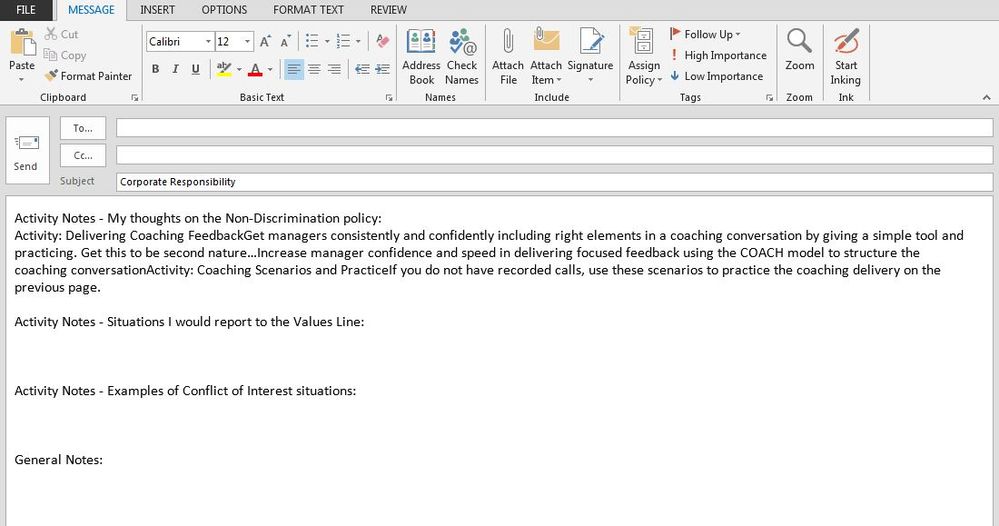Open the Follow Up flag menu
This screenshot has height=526, width=999.
click(x=705, y=34)
